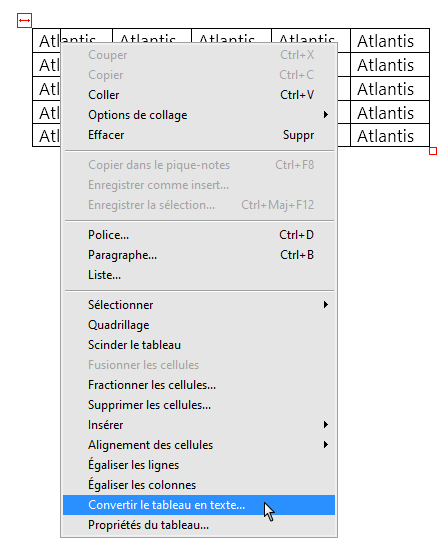Select Fractionner les cellules...
This screenshot has height=551, width=447.
coord(199,385)
